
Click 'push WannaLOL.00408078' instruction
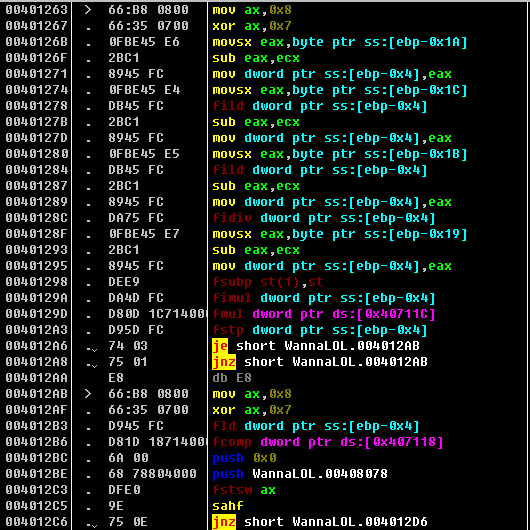300,474
